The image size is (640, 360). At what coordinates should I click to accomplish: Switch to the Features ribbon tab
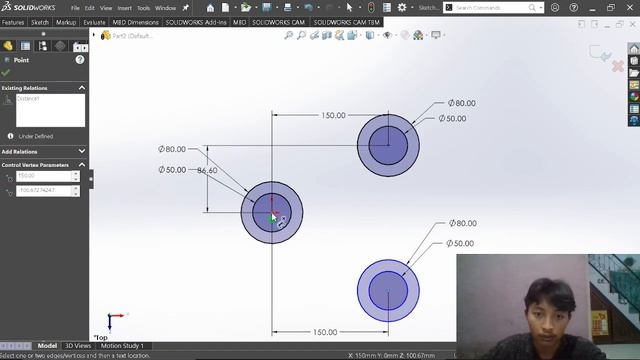pyautogui.click(x=13, y=22)
